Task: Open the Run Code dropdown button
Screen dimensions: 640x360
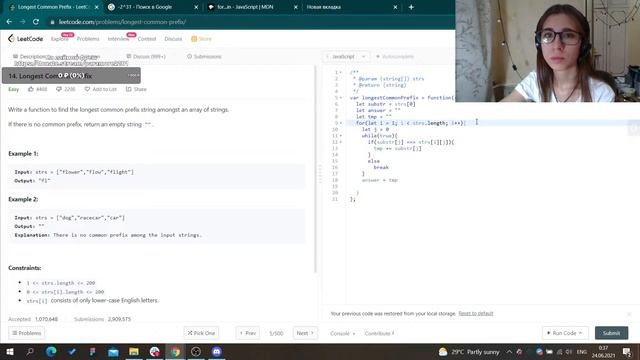Action: (x=565, y=333)
